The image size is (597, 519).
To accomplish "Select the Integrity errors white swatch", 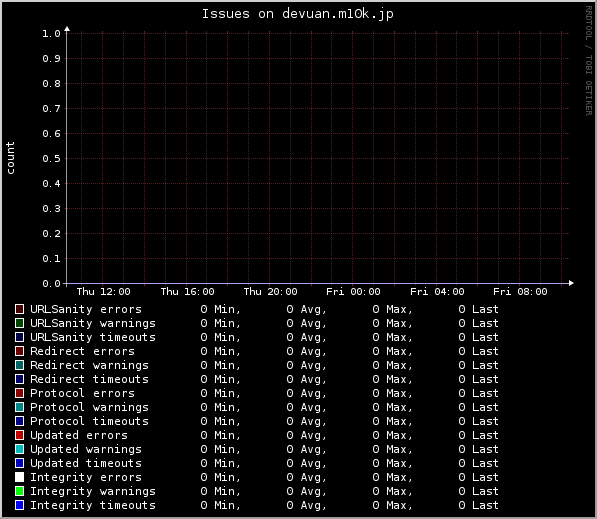I will coord(19,477).
